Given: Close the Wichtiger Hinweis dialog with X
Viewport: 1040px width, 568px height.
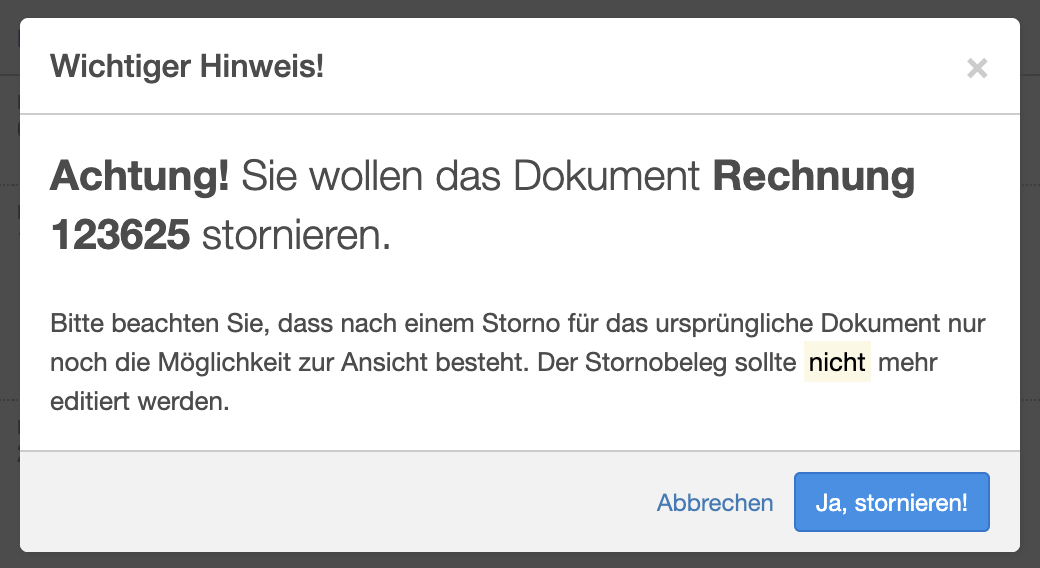Looking at the screenshot, I should (x=977, y=68).
